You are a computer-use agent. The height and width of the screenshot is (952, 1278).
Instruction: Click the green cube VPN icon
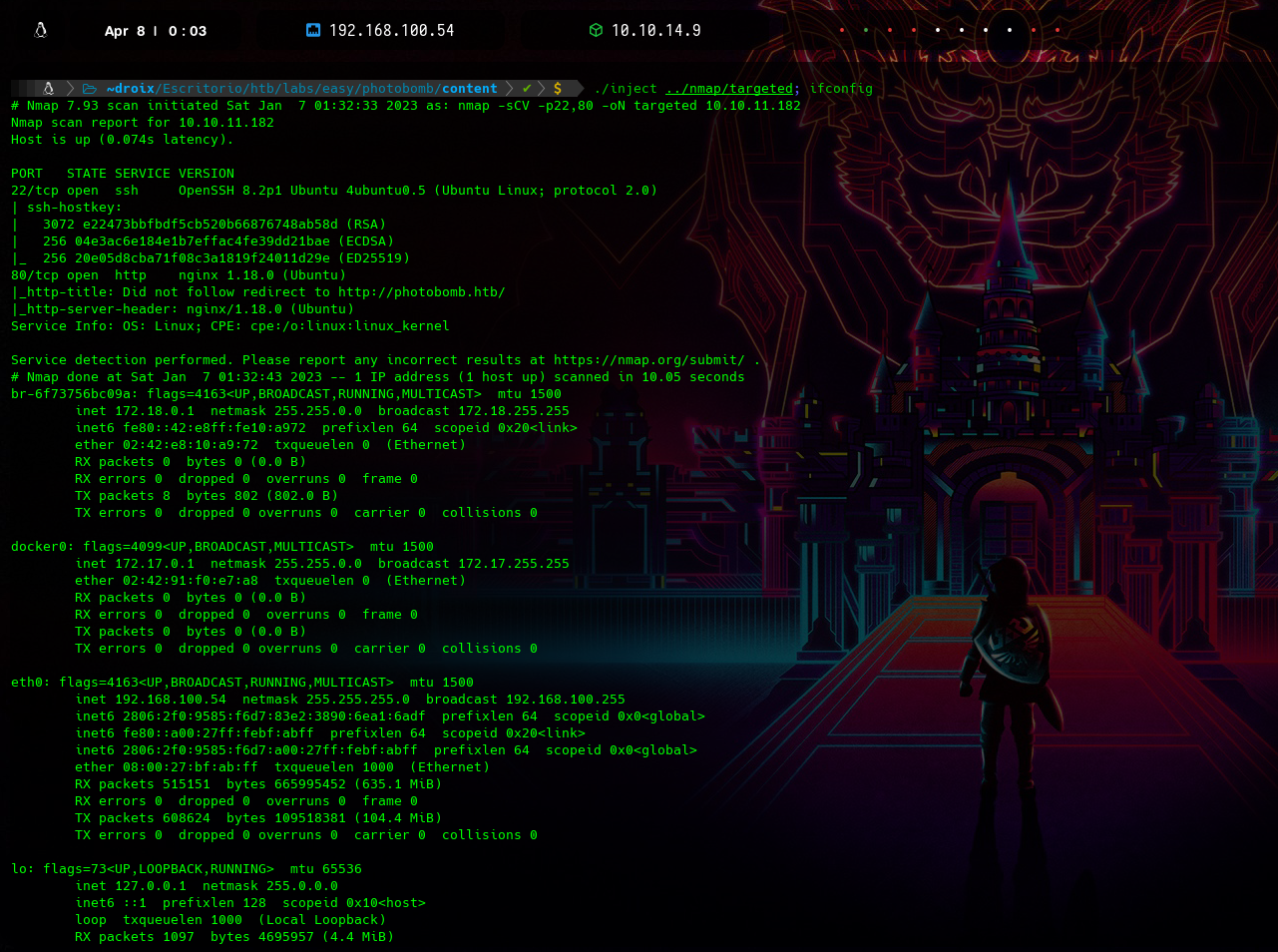point(596,30)
